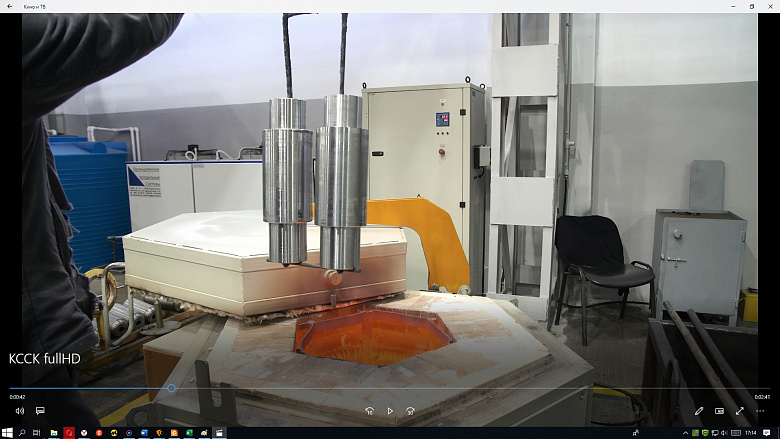Open File Explorer from taskbar
This screenshot has width=780, height=439.
[x=54, y=432]
